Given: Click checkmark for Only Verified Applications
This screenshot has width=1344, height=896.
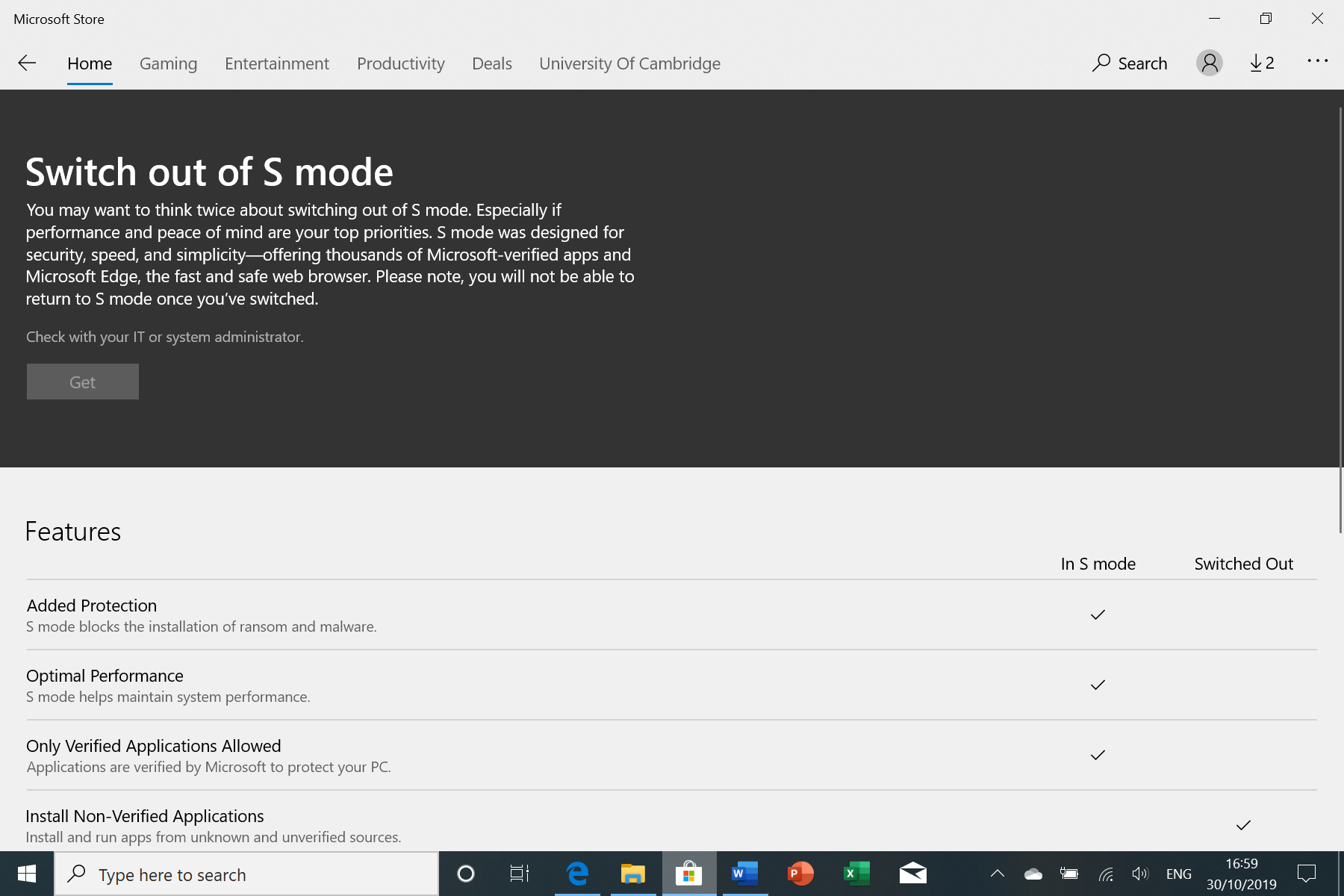Looking at the screenshot, I should tap(1098, 755).
